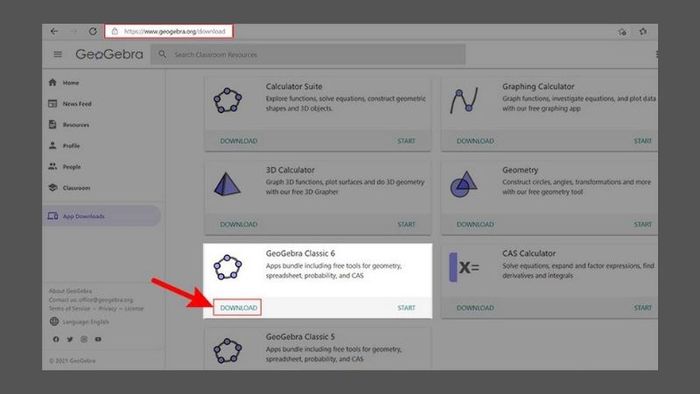Download Calculator Suite
Image resolution: width=700 pixels, height=394 pixels.
click(239, 141)
